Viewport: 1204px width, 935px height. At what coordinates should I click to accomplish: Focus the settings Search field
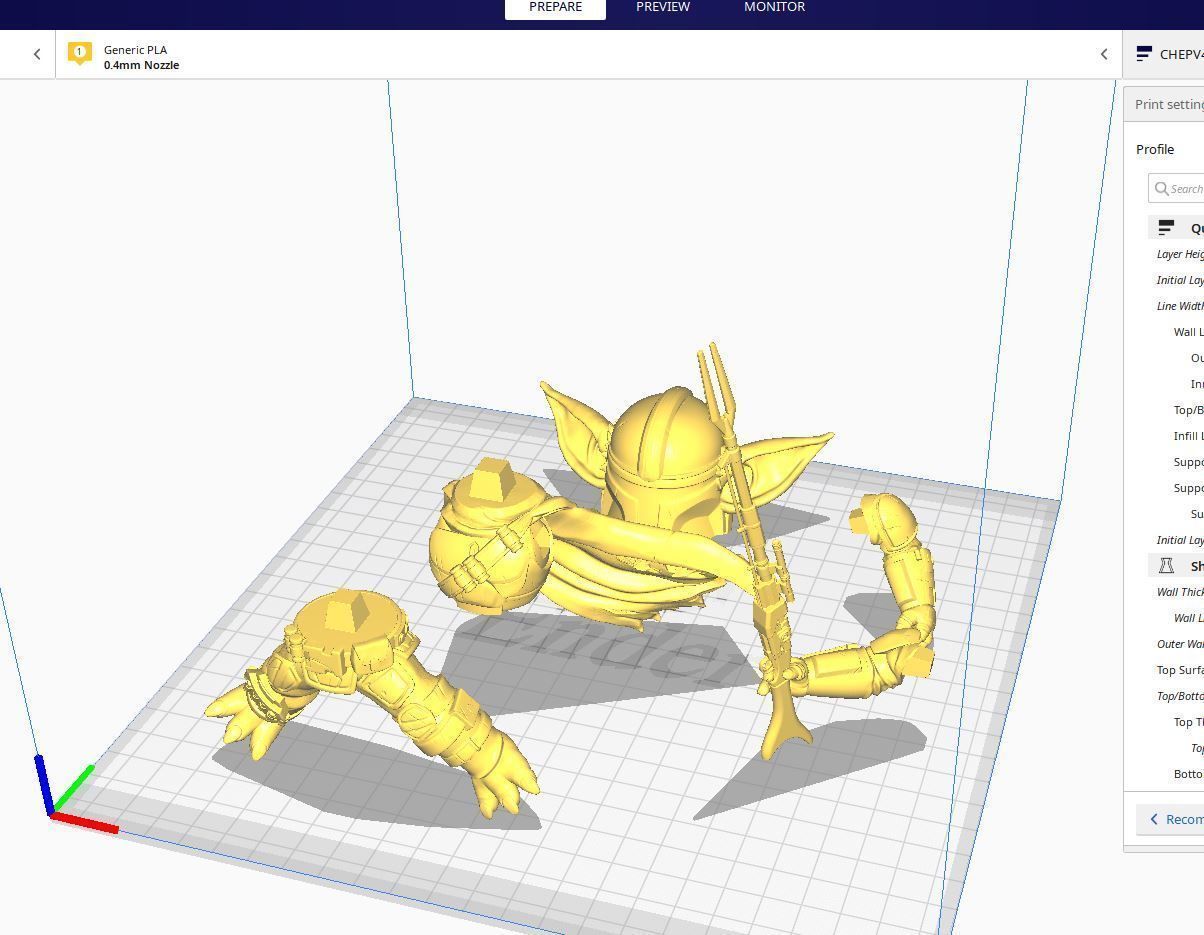coord(1177,188)
